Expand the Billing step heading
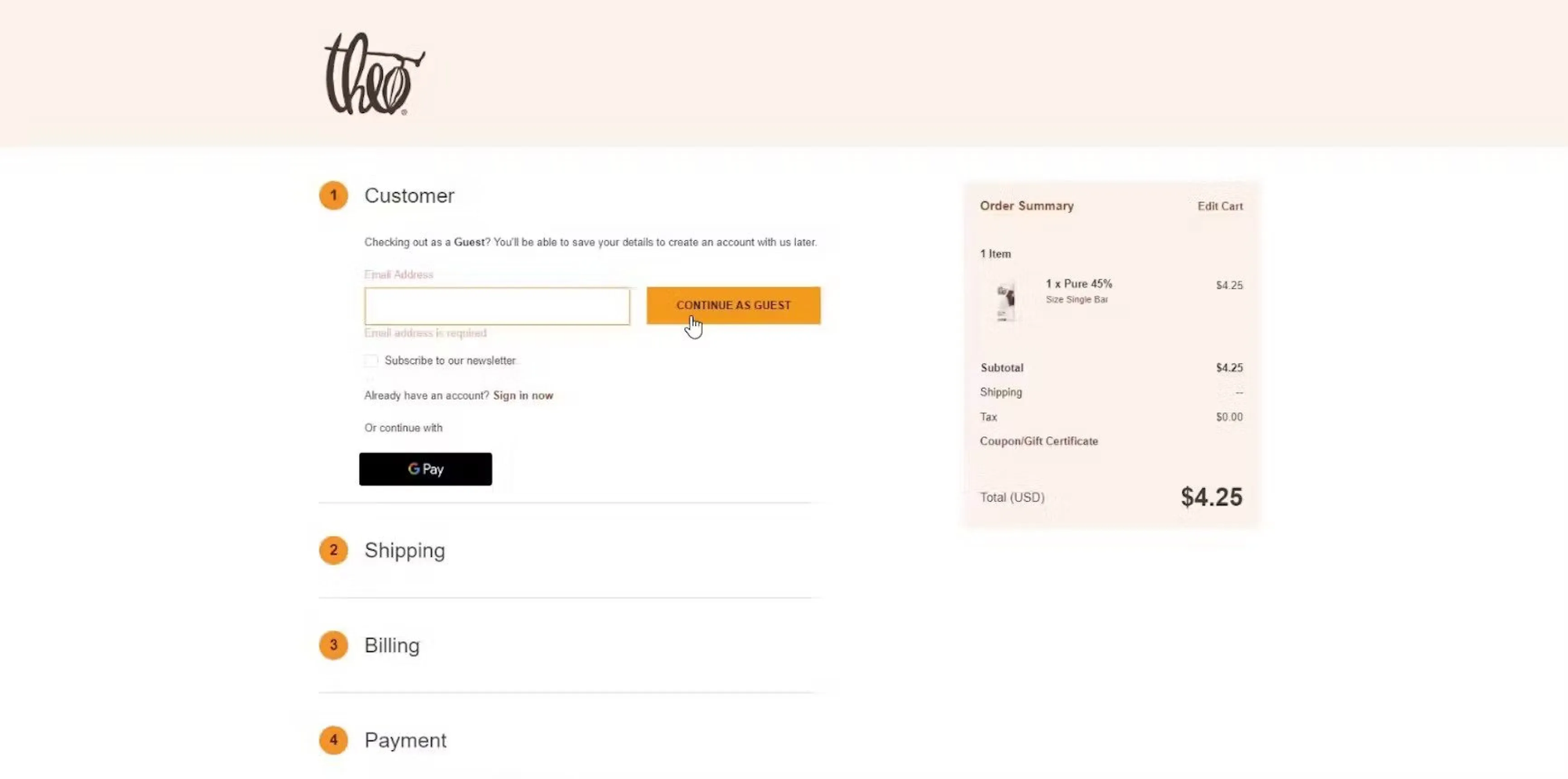1568x779 pixels. pyautogui.click(x=392, y=646)
